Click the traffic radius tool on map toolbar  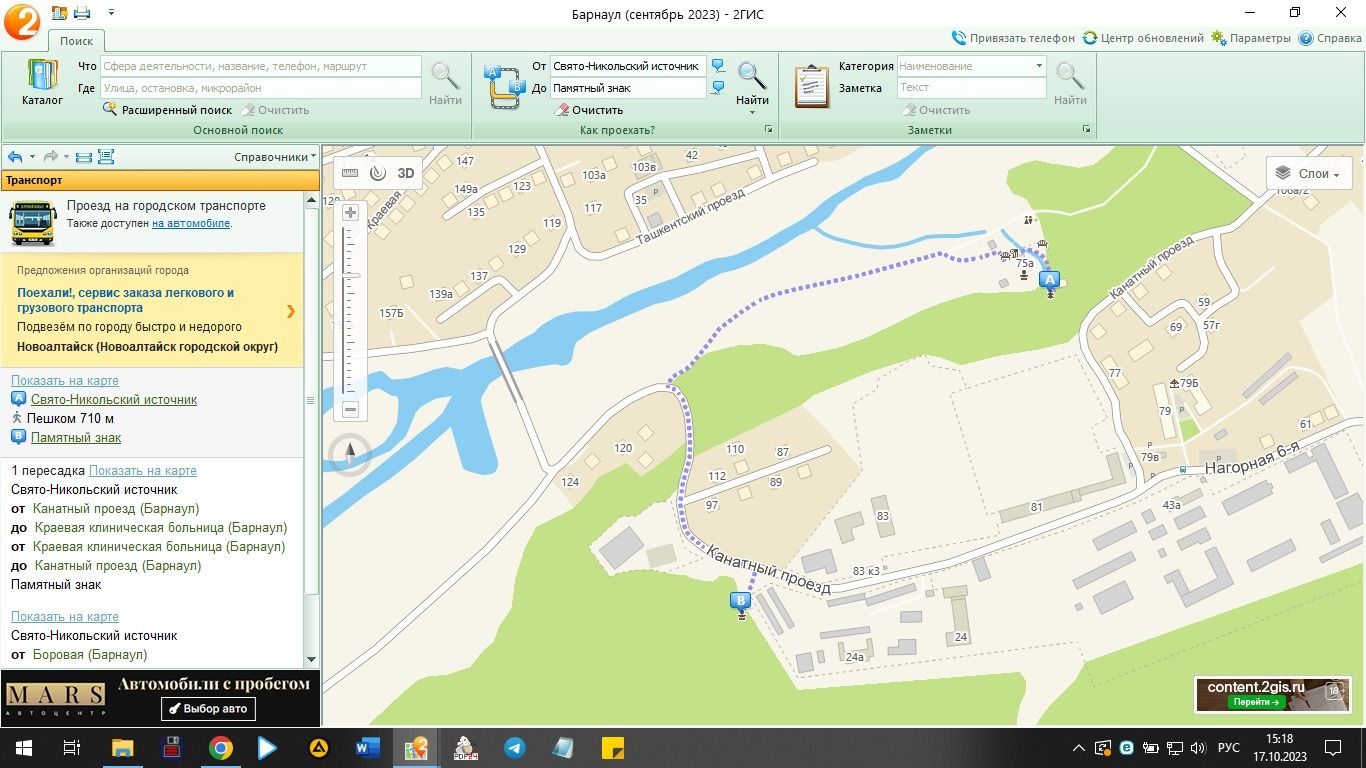click(x=377, y=173)
